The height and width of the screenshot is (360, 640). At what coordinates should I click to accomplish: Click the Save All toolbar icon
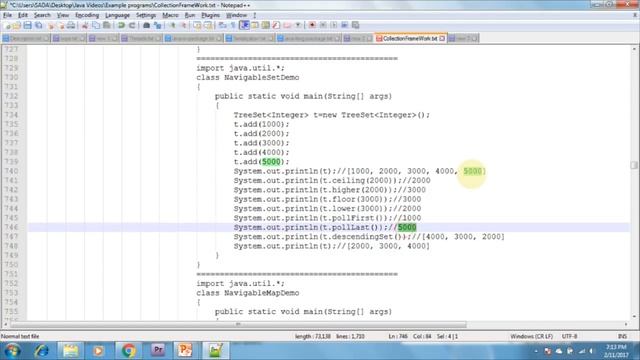point(38,25)
